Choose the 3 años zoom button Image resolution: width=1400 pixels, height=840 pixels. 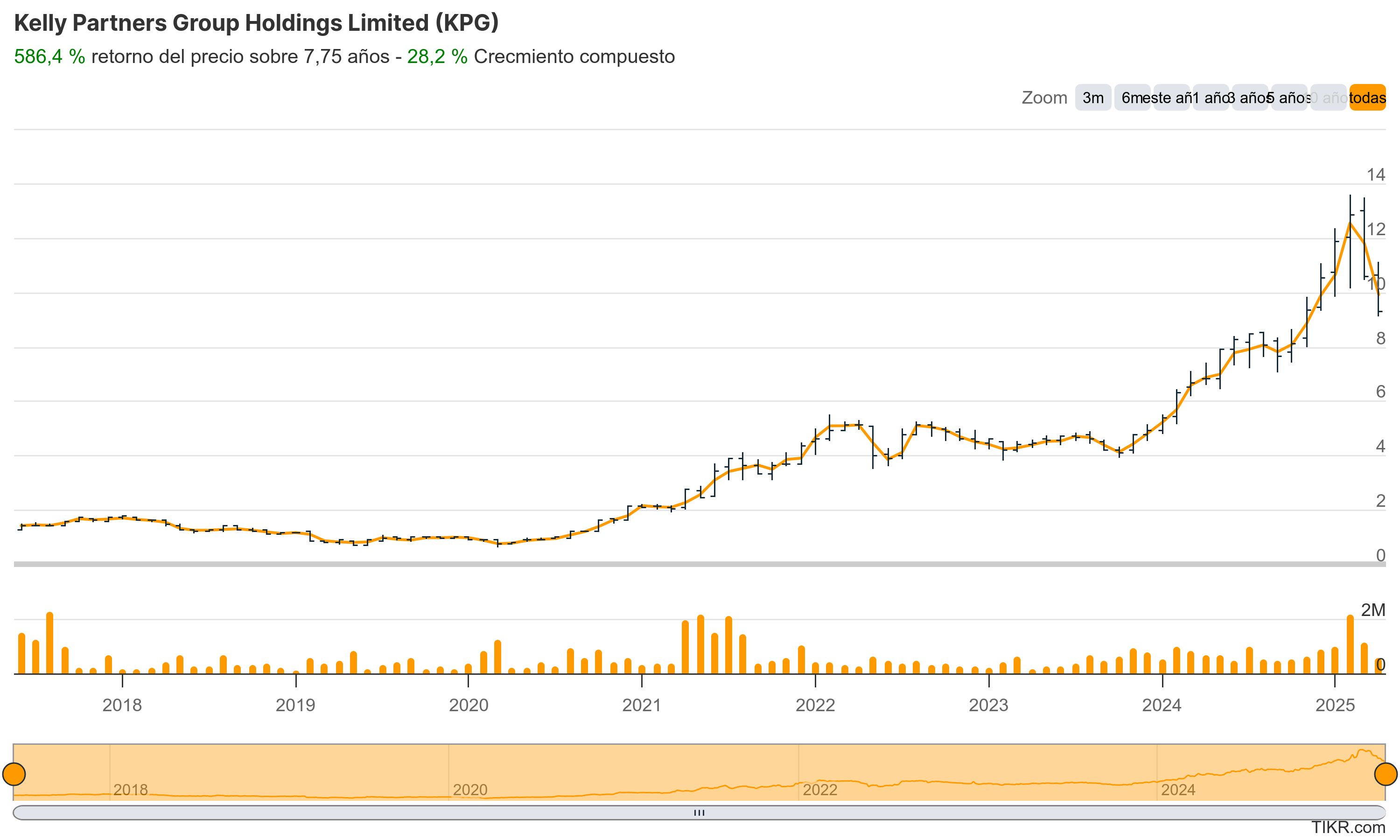point(1249,98)
